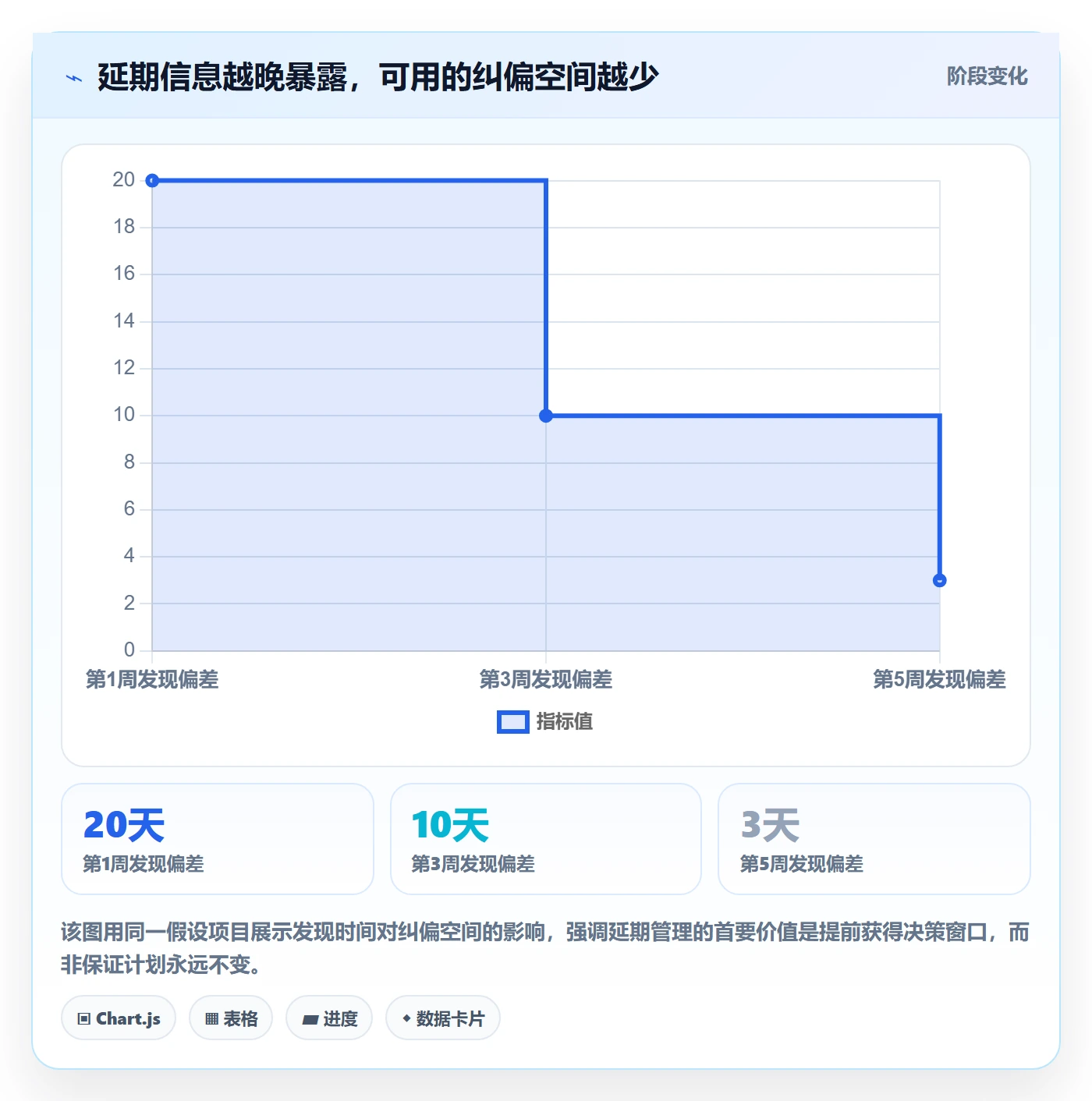1092x1101 pixels.
Task: Click the 阶段变化 label in header
Action: (987, 76)
